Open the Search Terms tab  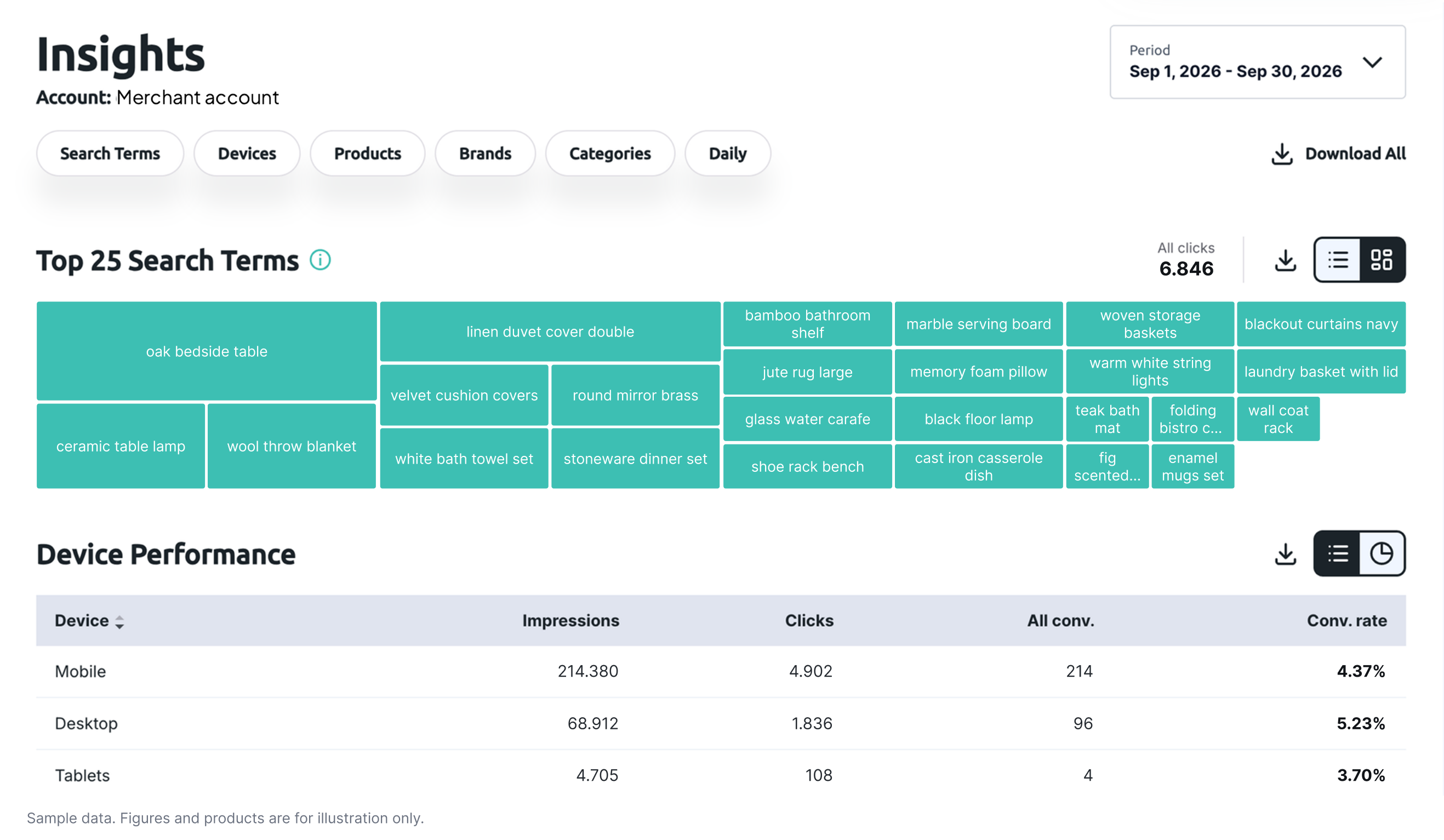coord(110,153)
